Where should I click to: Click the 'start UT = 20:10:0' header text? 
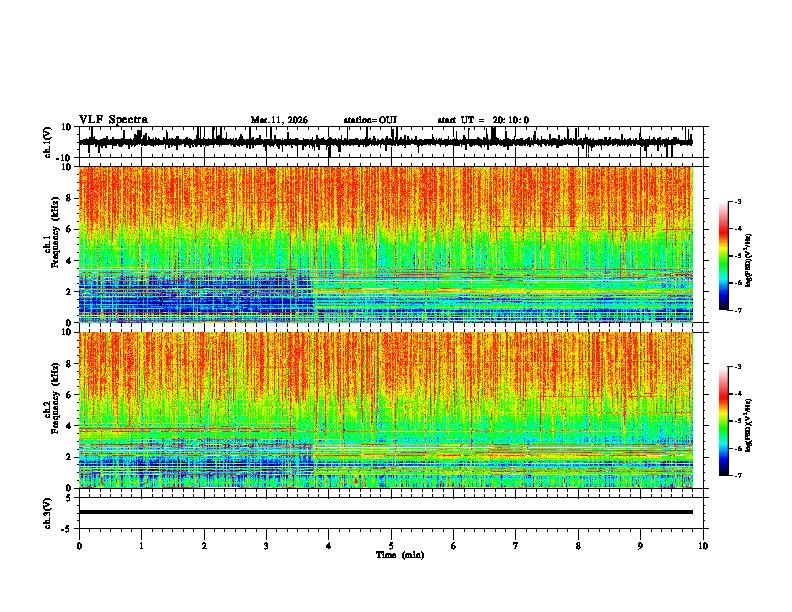click(x=483, y=120)
